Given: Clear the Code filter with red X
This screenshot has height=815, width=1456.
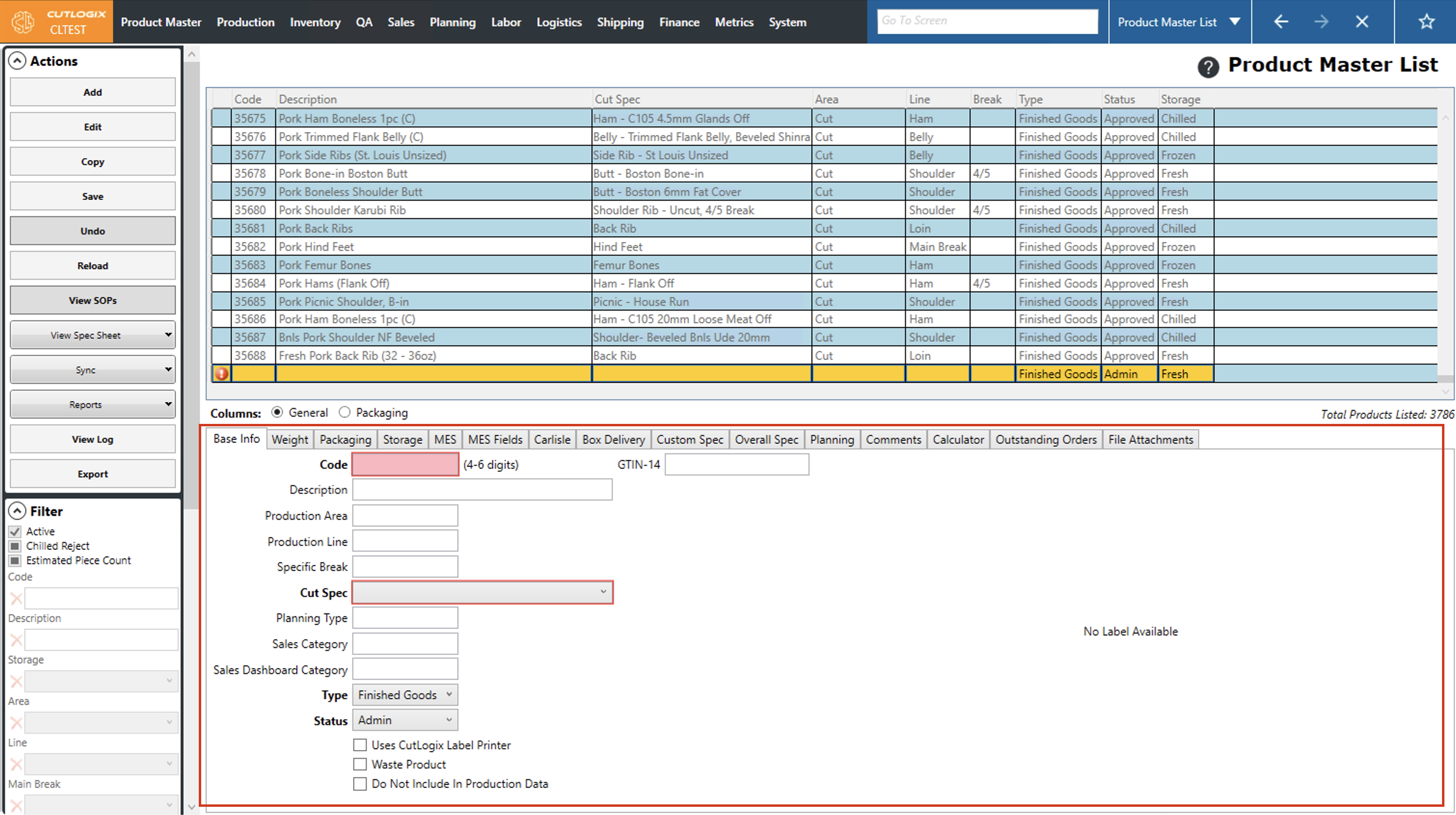Looking at the screenshot, I should (16, 598).
